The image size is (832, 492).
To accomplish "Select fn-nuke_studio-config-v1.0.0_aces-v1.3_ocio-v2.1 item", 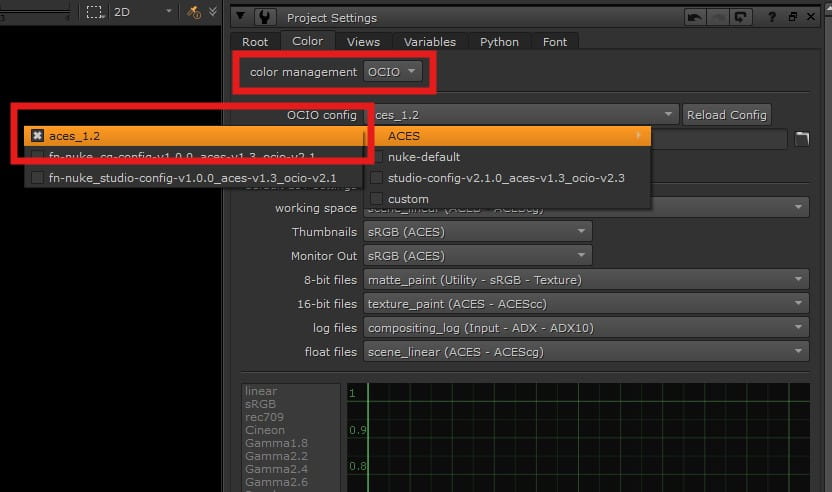I will click(194, 178).
